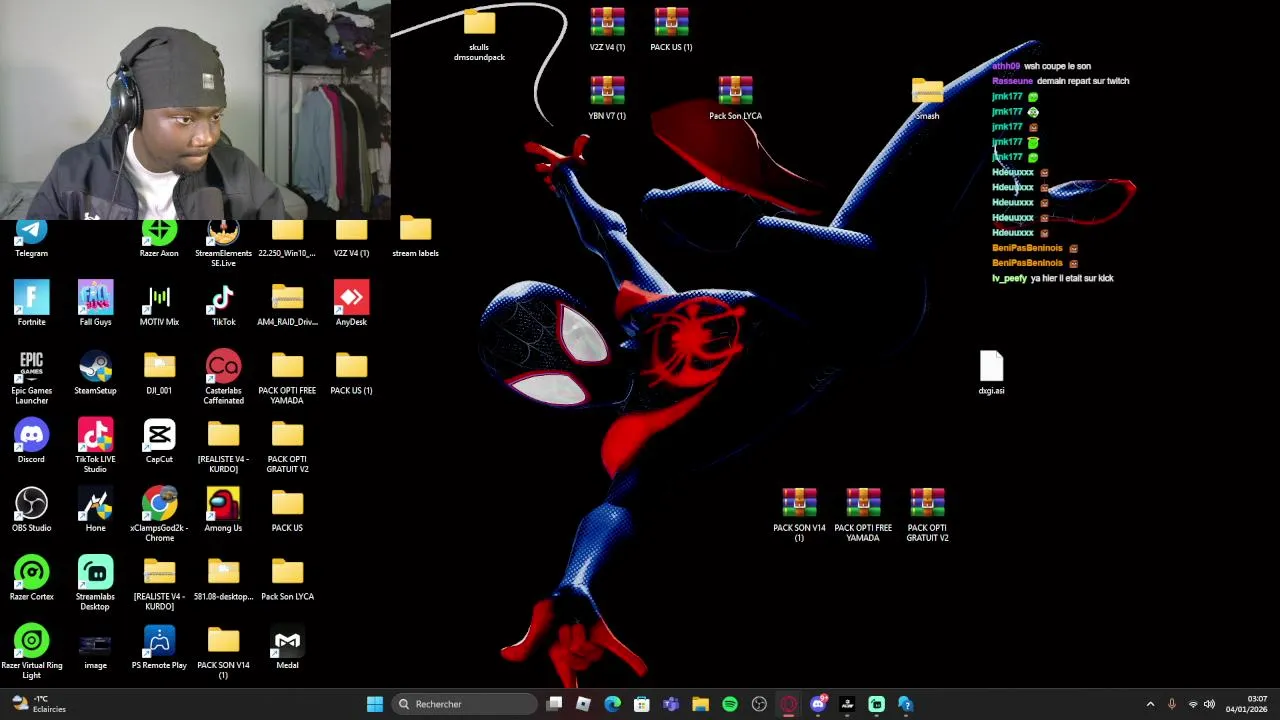Launch the PS Remote Play shortcut
1280x720 pixels.
pos(159,647)
